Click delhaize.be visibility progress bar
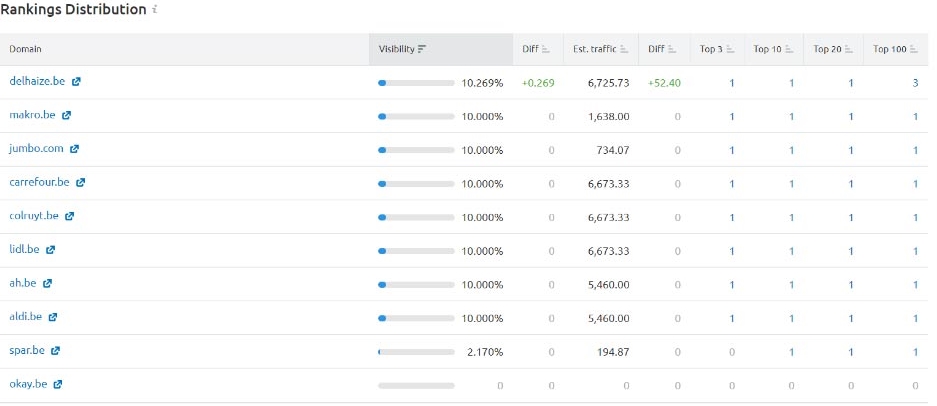The height and width of the screenshot is (406, 937). tap(416, 83)
